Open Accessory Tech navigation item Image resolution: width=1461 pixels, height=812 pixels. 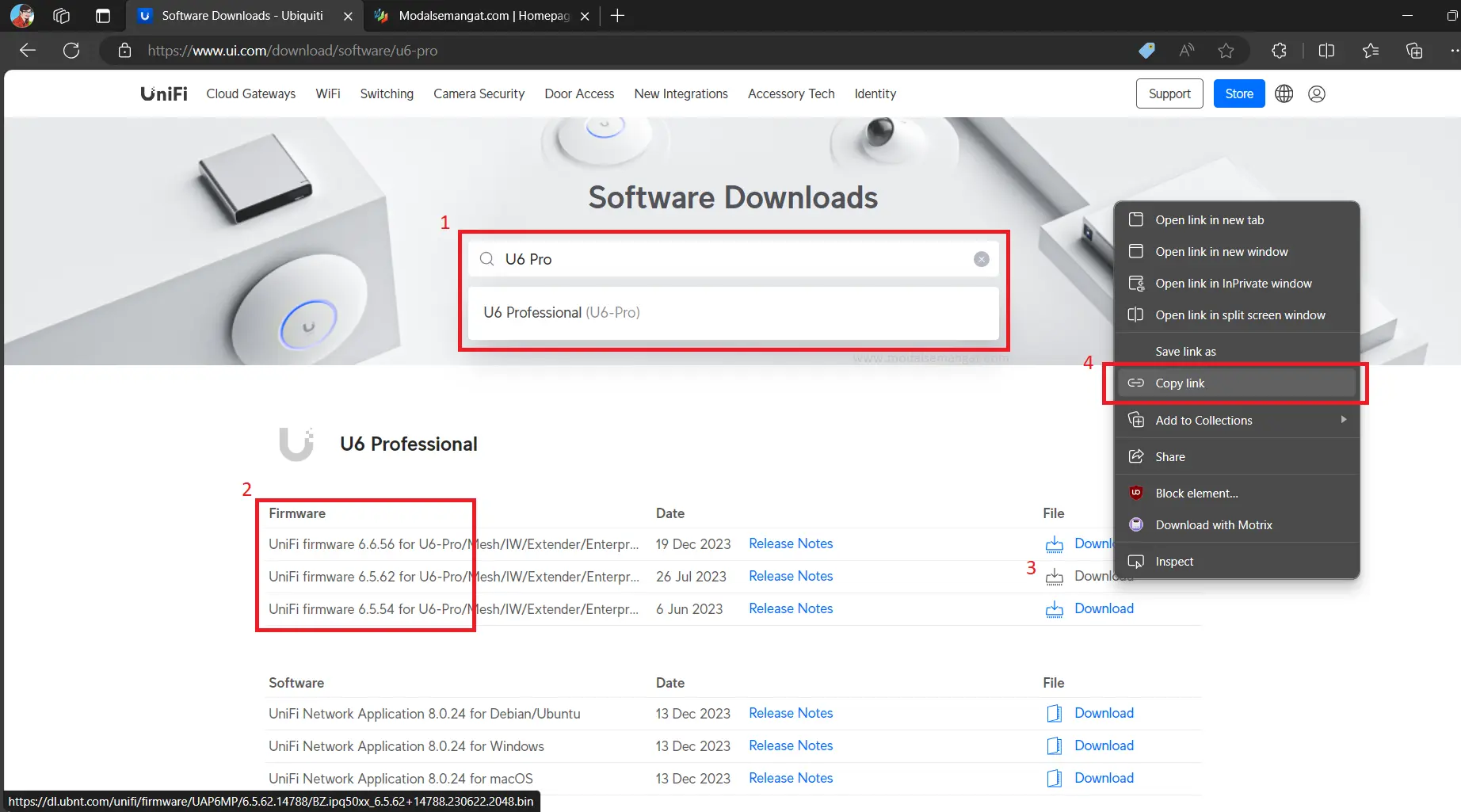[x=791, y=93]
